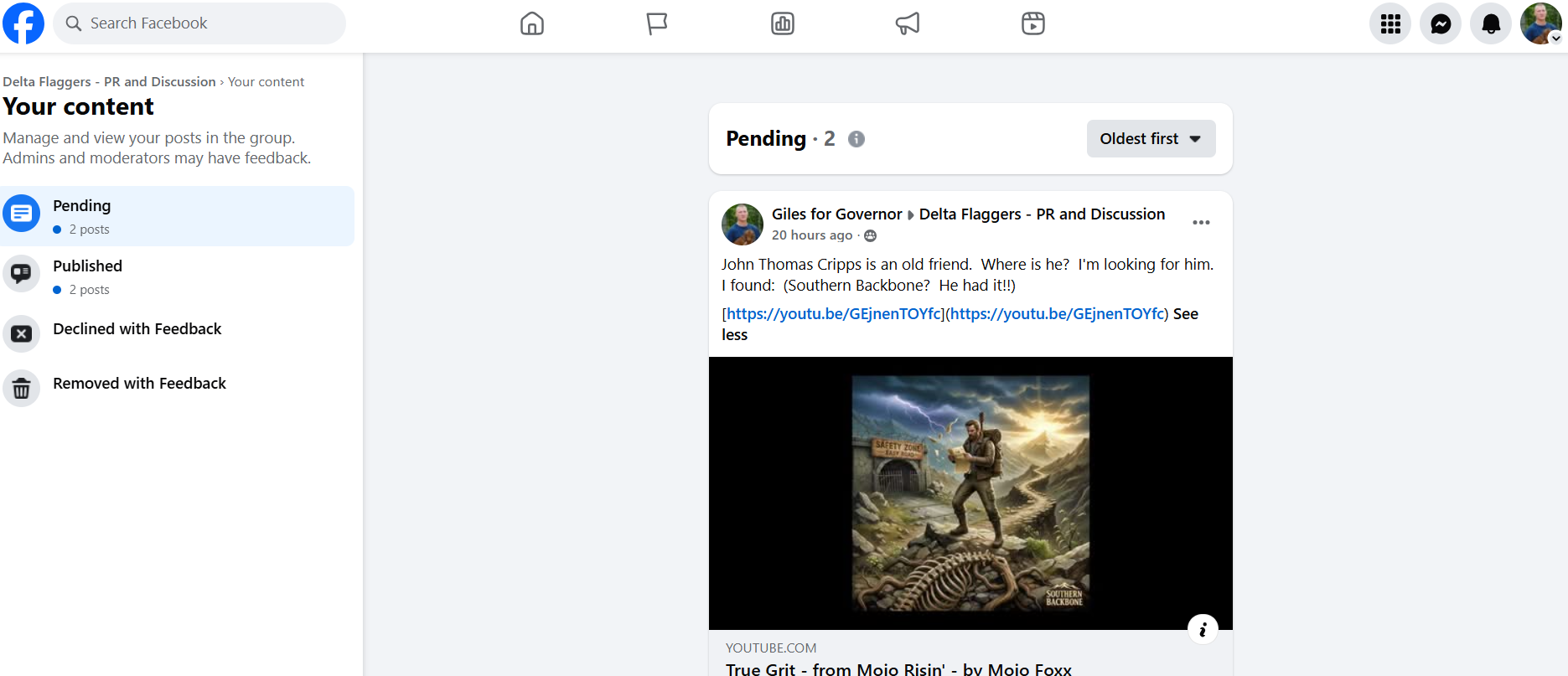This screenshot has width=1568, height=676.
Task: Open the Oldest first sort dropdown
Action: (1151, 139)
